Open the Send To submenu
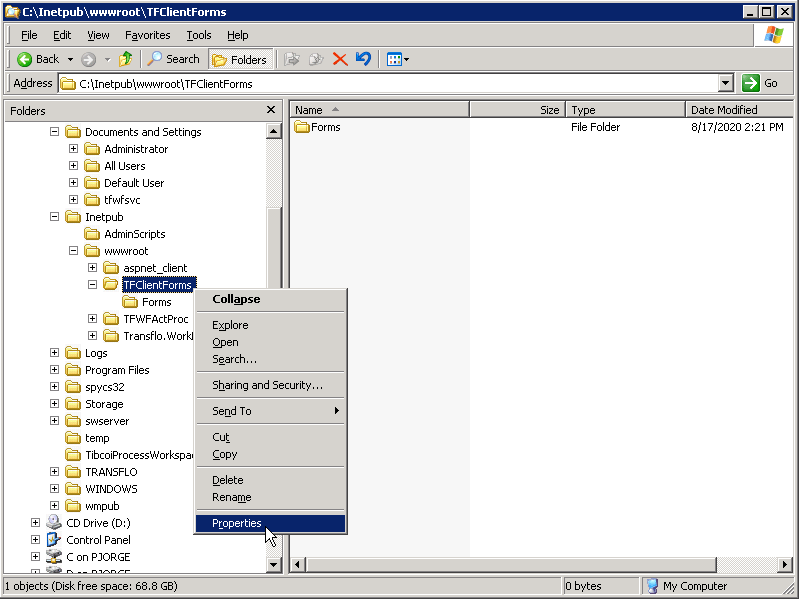Viewport: 799px width, 599px height. [x=271, y=411]
